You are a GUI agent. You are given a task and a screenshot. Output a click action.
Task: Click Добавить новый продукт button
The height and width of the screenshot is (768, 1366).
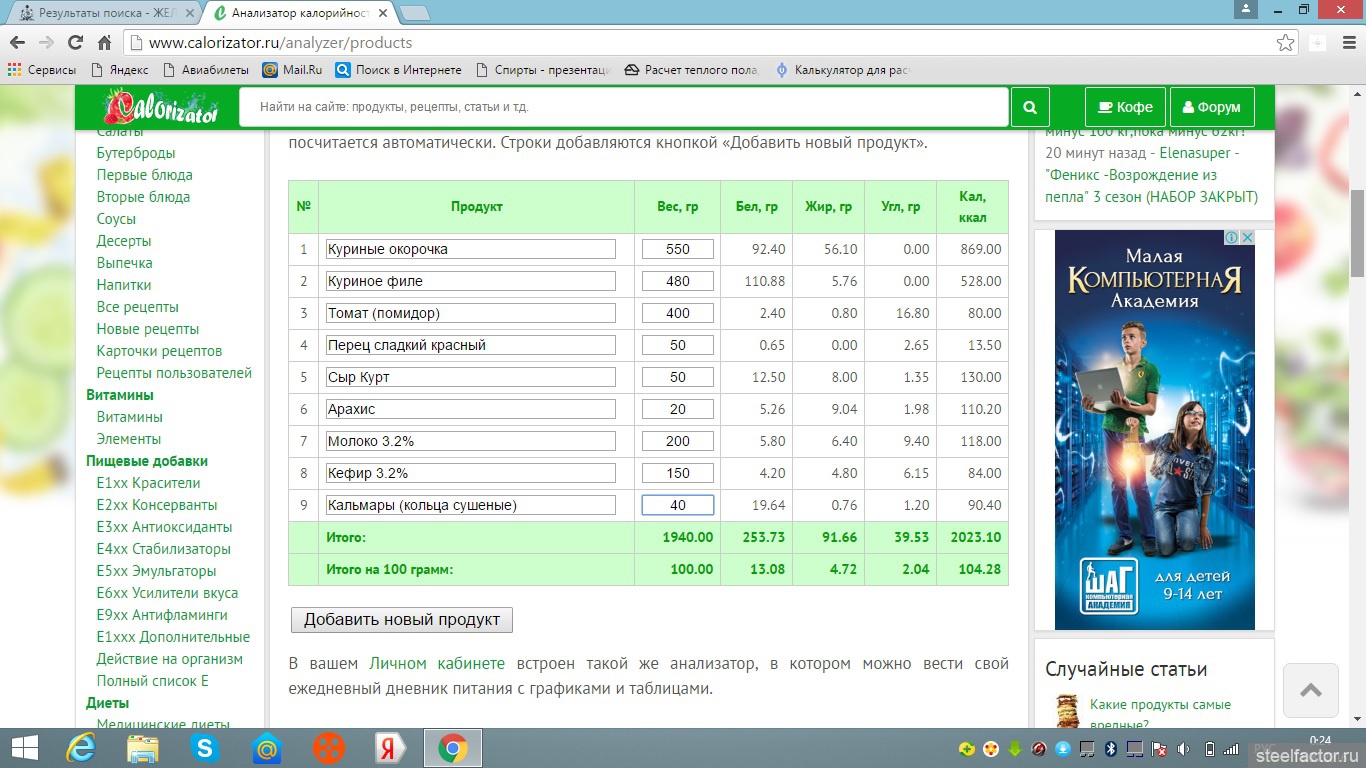click(x=402, y=619)
